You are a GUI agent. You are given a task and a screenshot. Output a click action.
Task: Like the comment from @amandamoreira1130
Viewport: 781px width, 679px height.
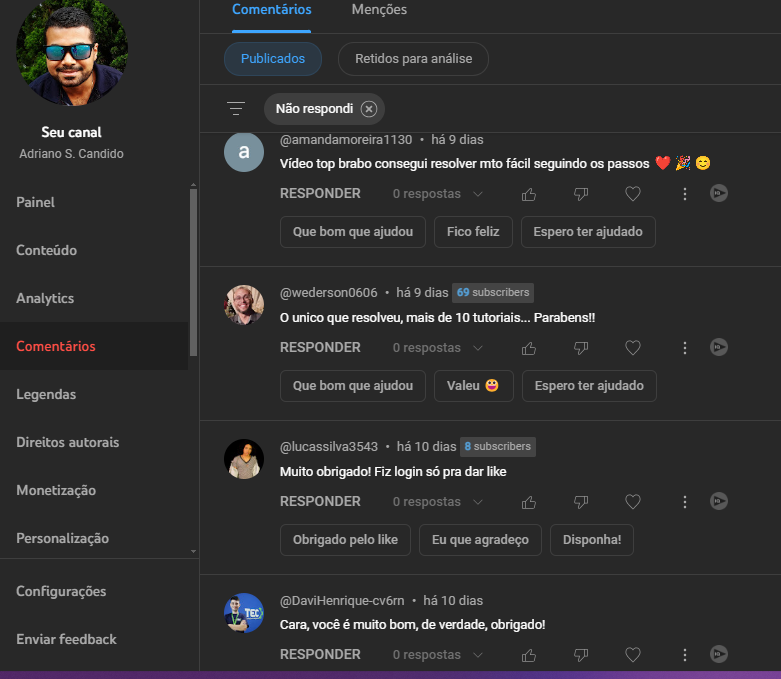pos(529,194)
